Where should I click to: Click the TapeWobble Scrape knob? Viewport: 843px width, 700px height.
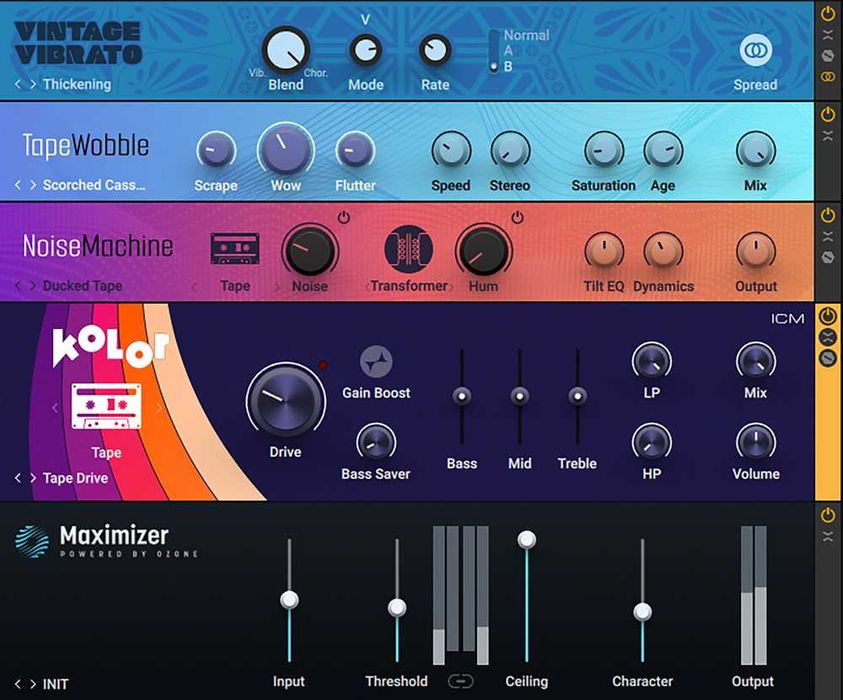tap(216, 151)
